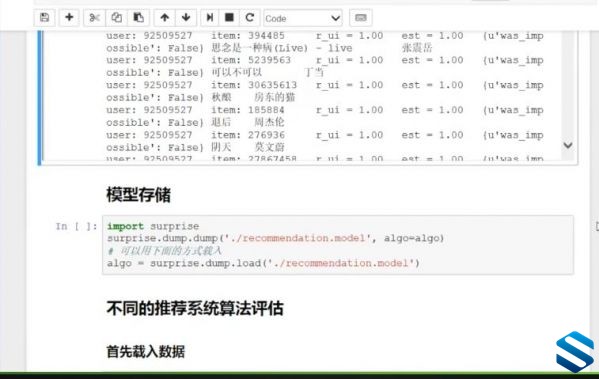The height and width of the screenshot is (379, 599).
Task: Select the 不同的推荐系统算法评估 heading
Action: (x=195, y=308)
